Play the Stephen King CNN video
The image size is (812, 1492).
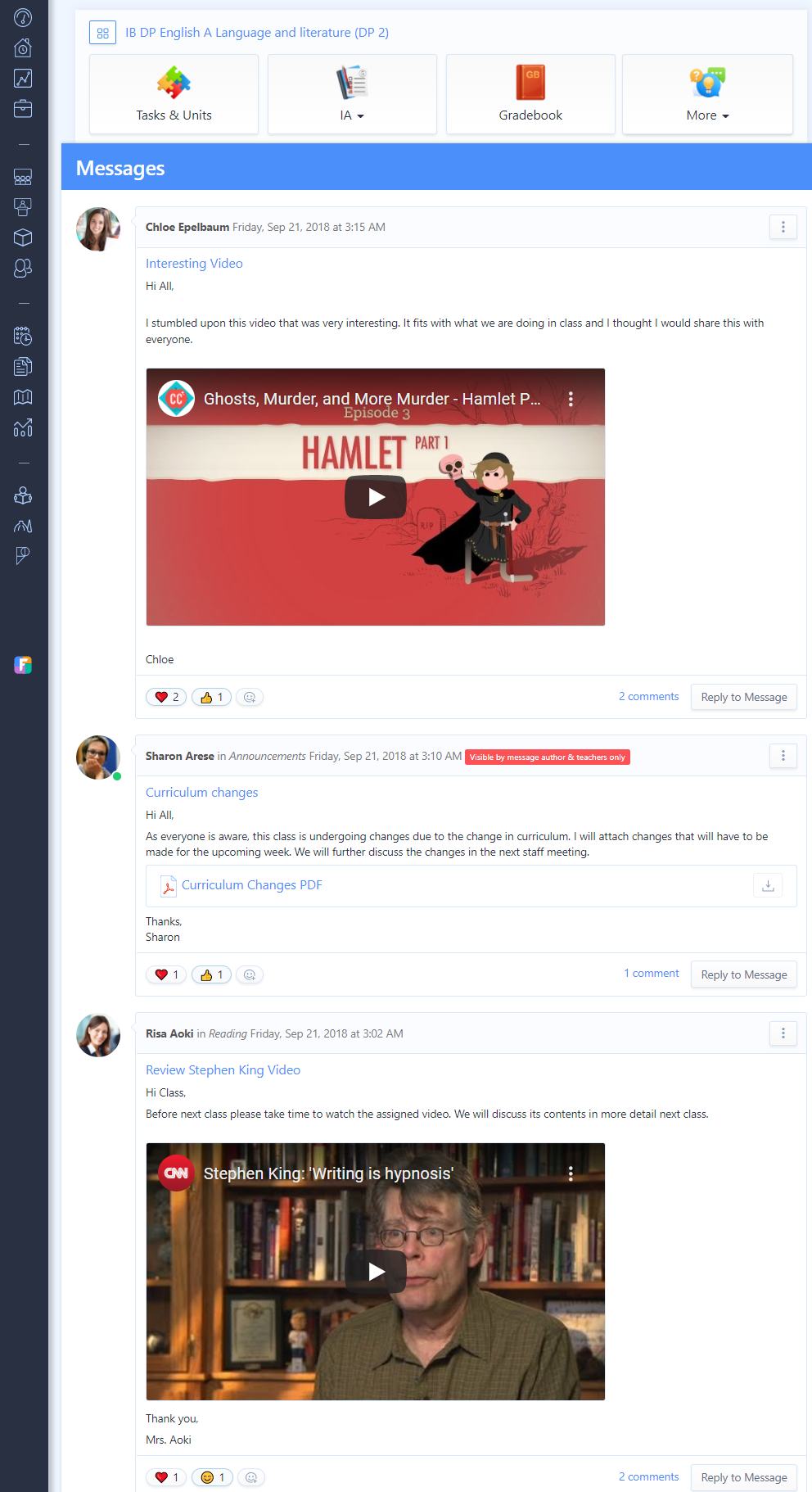(x=376, y=1272)
